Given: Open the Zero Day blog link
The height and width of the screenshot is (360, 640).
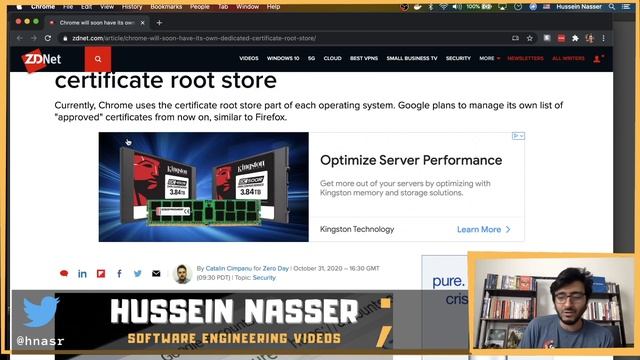Looking at the screenshot, I should tap(276, 269).
